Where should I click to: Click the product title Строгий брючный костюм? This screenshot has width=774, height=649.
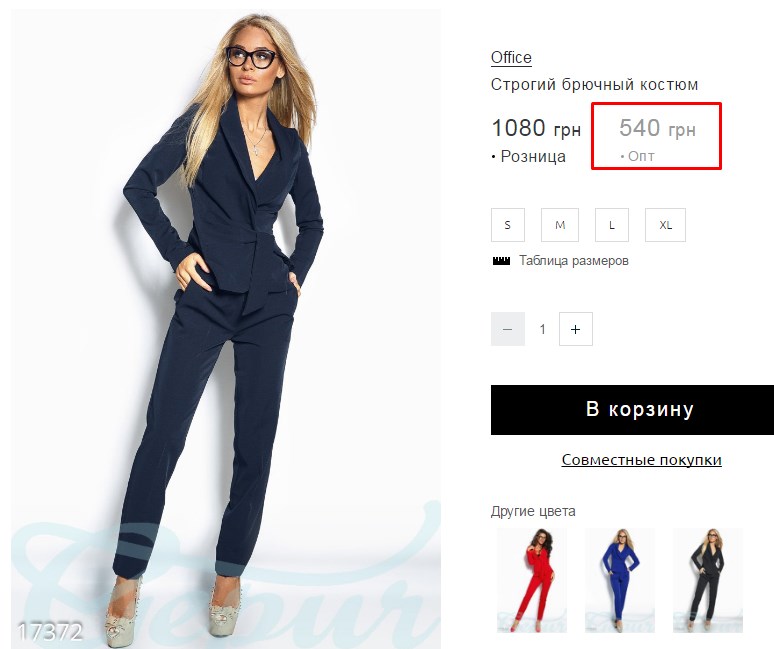594,85
